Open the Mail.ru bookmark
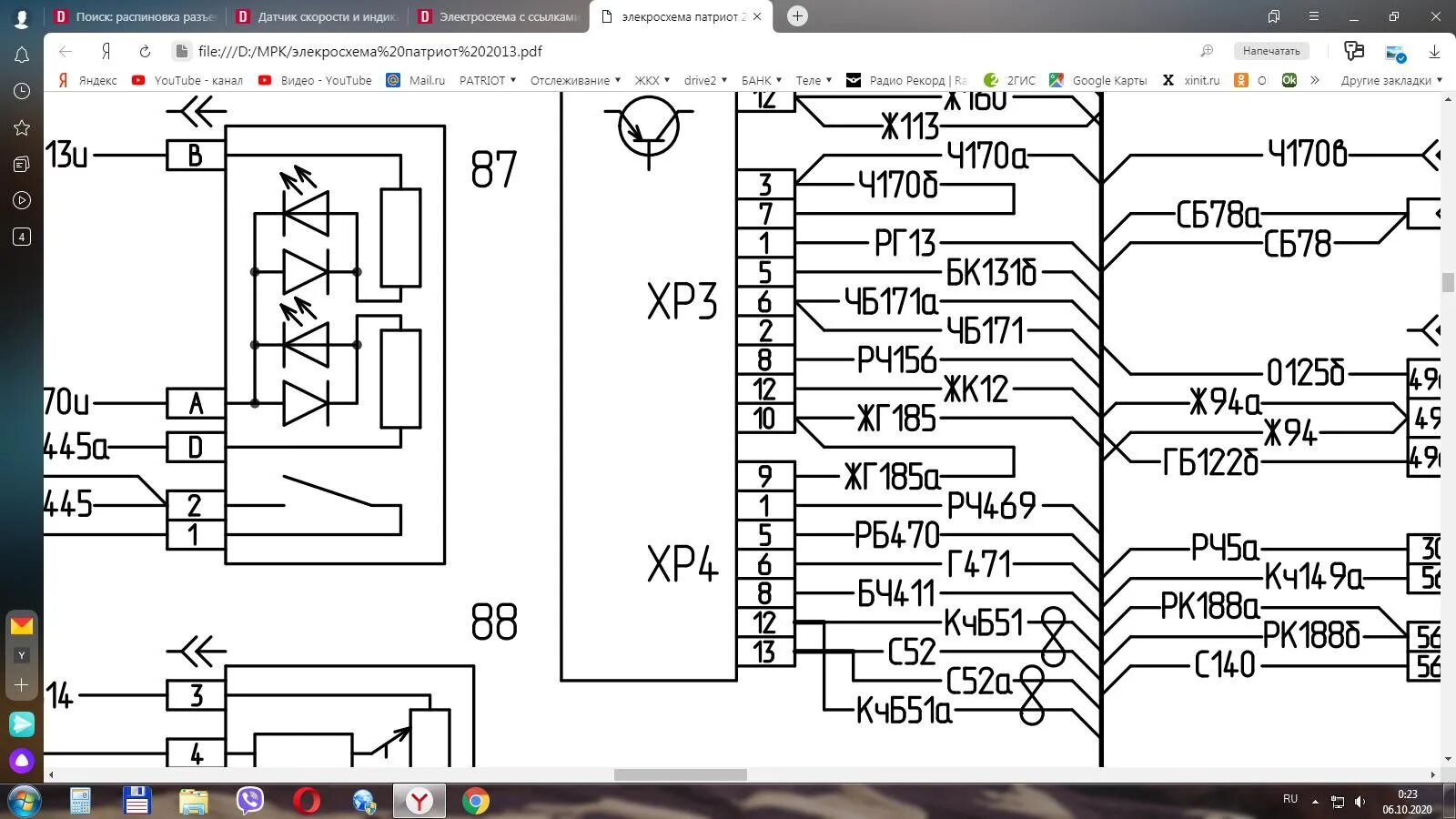 tap(416, 80)
